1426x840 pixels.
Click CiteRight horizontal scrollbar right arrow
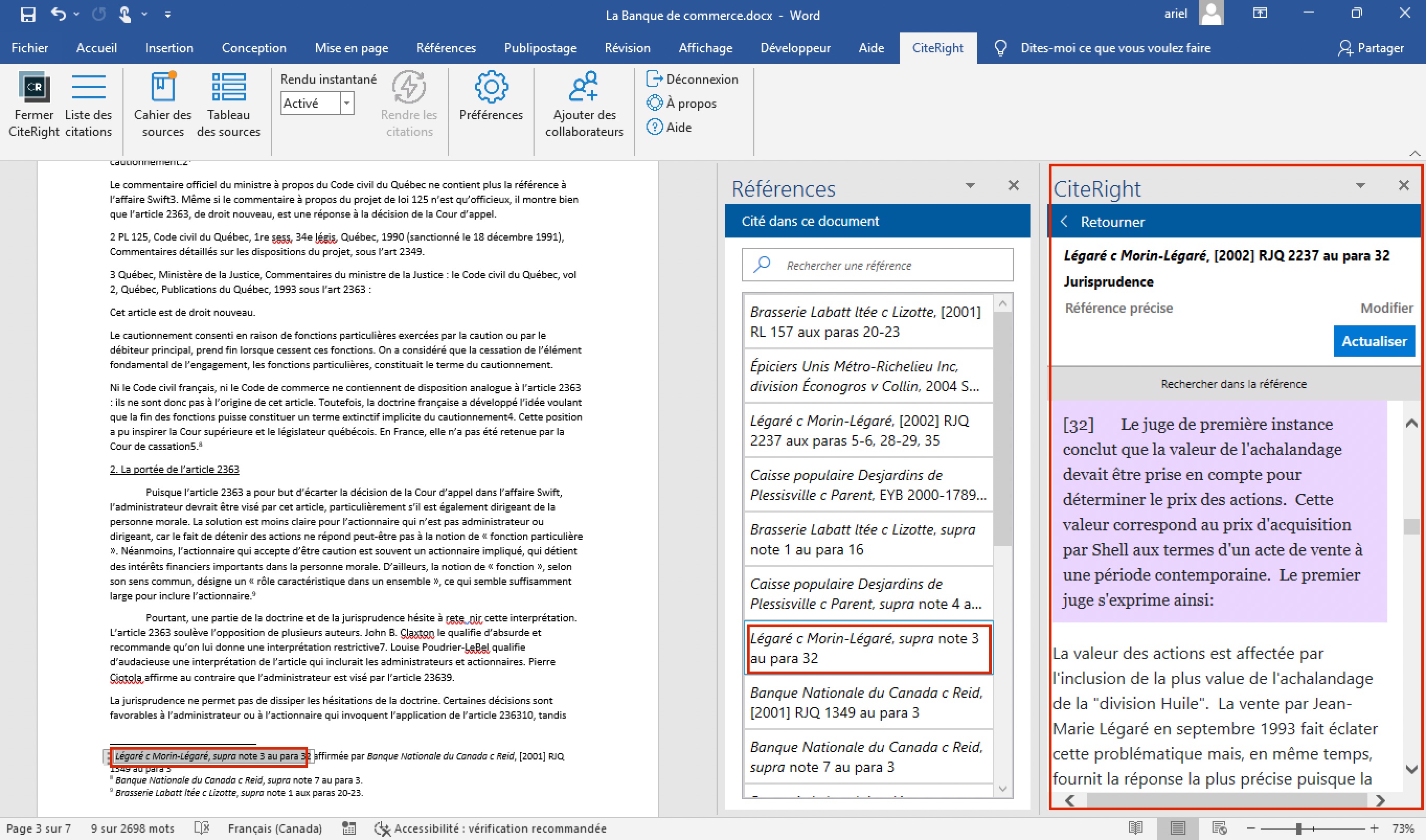click(1380, 800)
